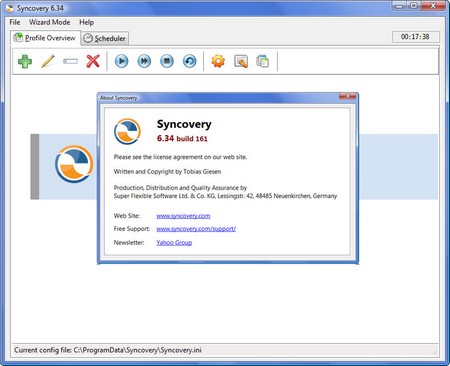This screenshot has width=450, height=366.
Task: Click the Syncovery icon in main title bar
Action: coord(10,8)
